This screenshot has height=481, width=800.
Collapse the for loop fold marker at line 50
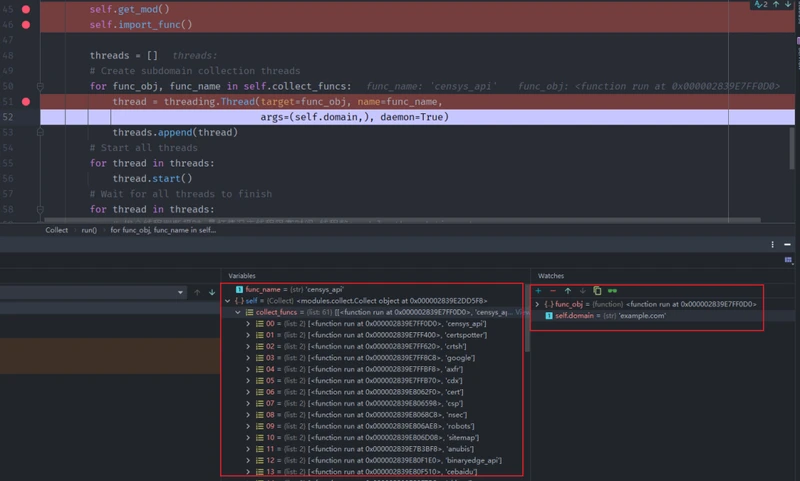40,86
